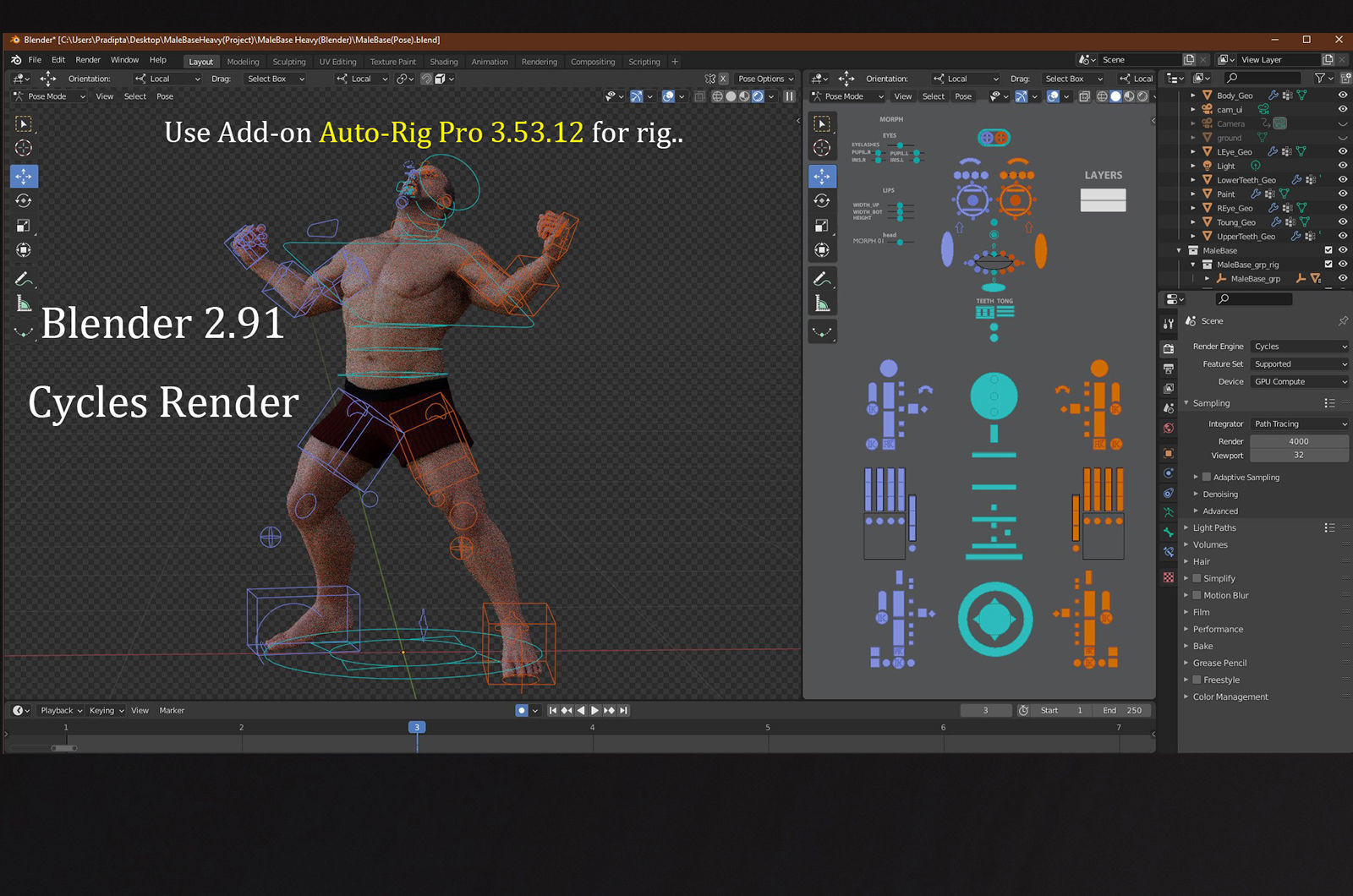Open the View Layer properties tab icon
Image resolution: width=1353 pixels, height=896 pixels.
click(1169, 389)
